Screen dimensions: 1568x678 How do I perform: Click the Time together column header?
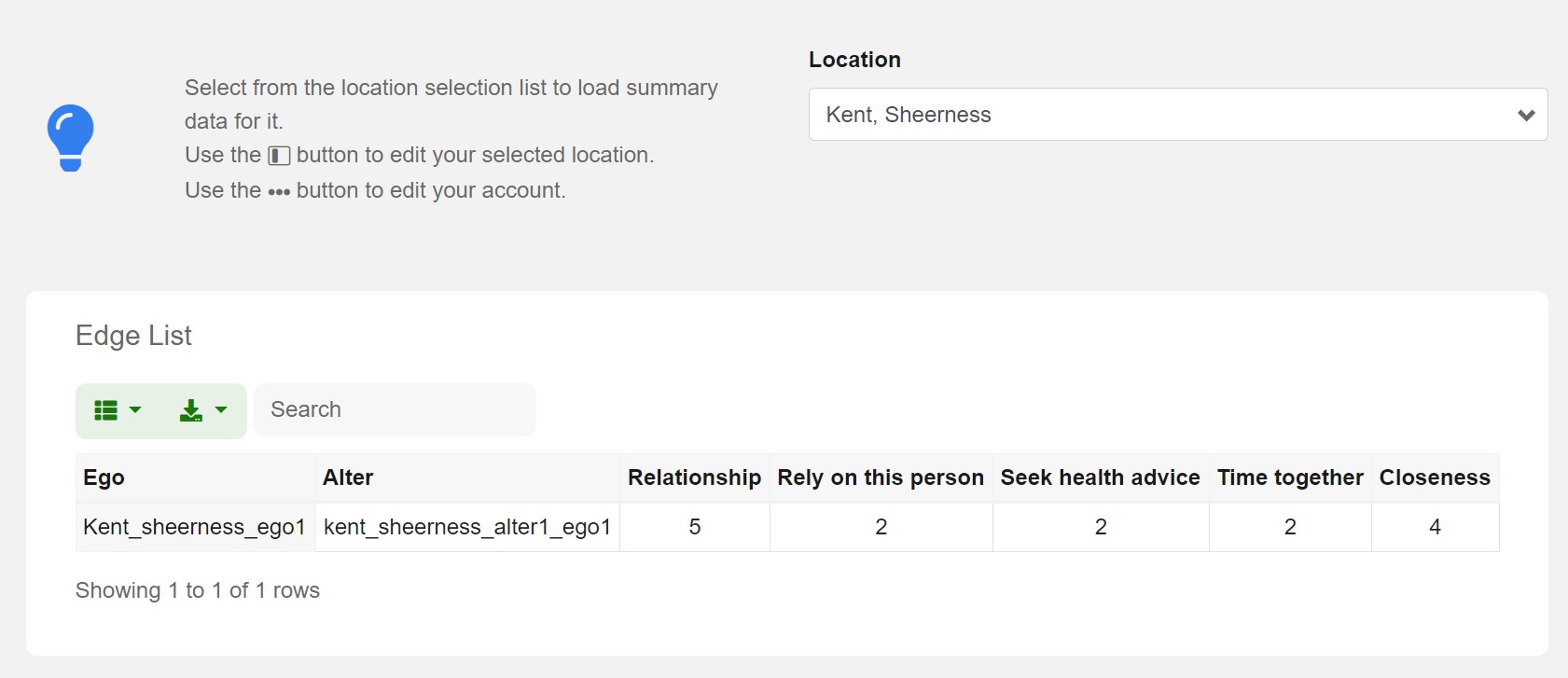(x=1290, y=477)
